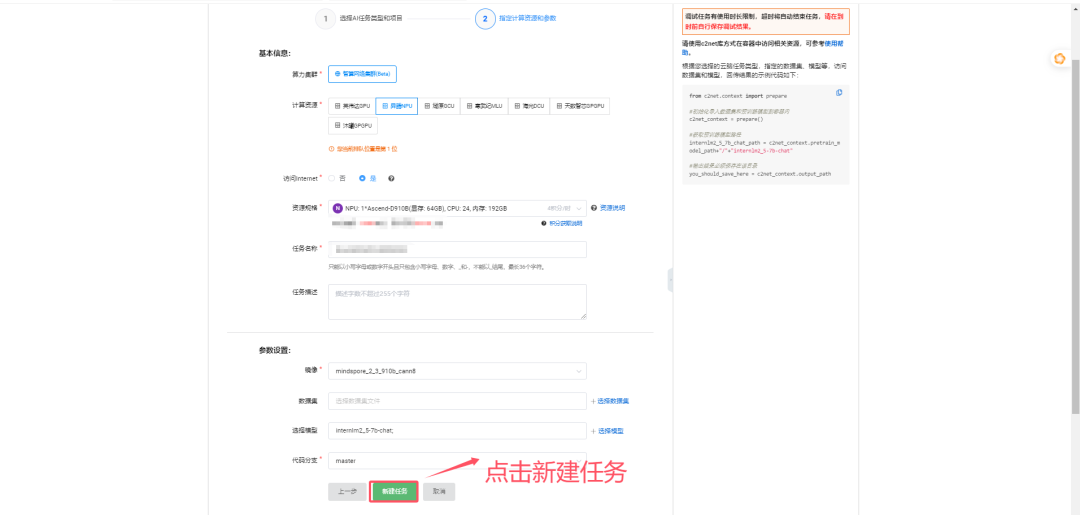Click the 选择模型 link
This screenshot has width=1080, height=515.
click(610, 431)
